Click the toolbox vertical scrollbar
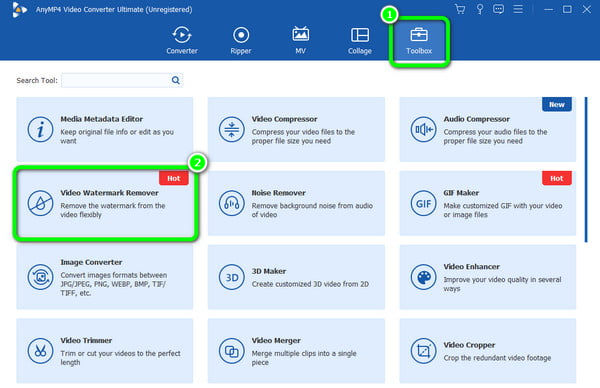Screen dimensions: 600x388 coord(586,170)
